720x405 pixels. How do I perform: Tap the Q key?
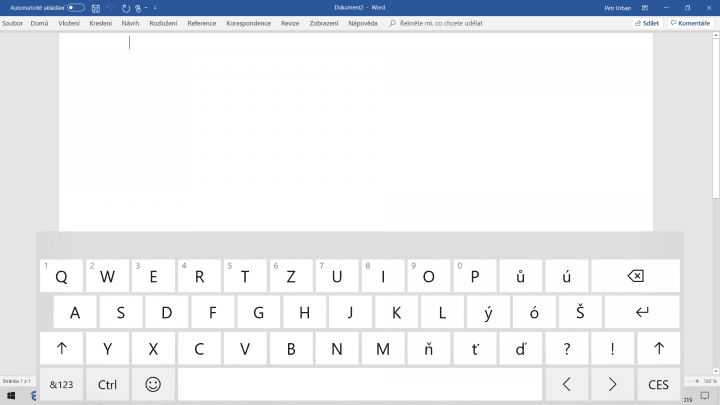[x=62, y=276]
